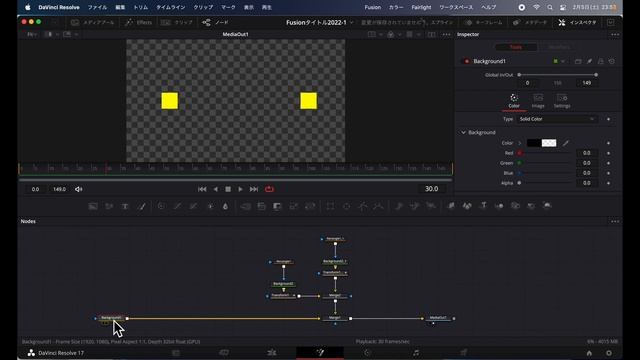Toggle audio mute speaker icon
Screen dimensions: 640x360
point(79,189)
